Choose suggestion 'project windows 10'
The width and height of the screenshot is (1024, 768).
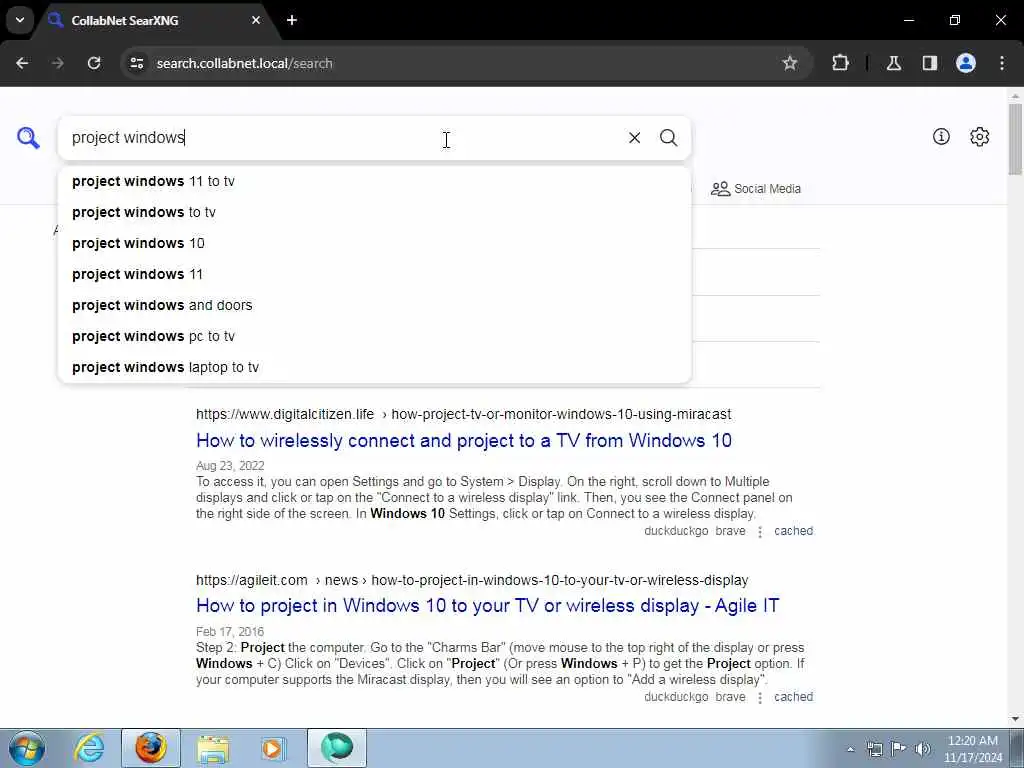click(374, 244)
